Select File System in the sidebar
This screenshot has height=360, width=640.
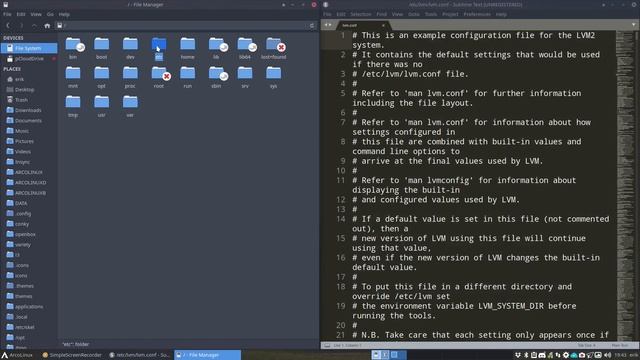pyautogui.click(x=29, y=48)
